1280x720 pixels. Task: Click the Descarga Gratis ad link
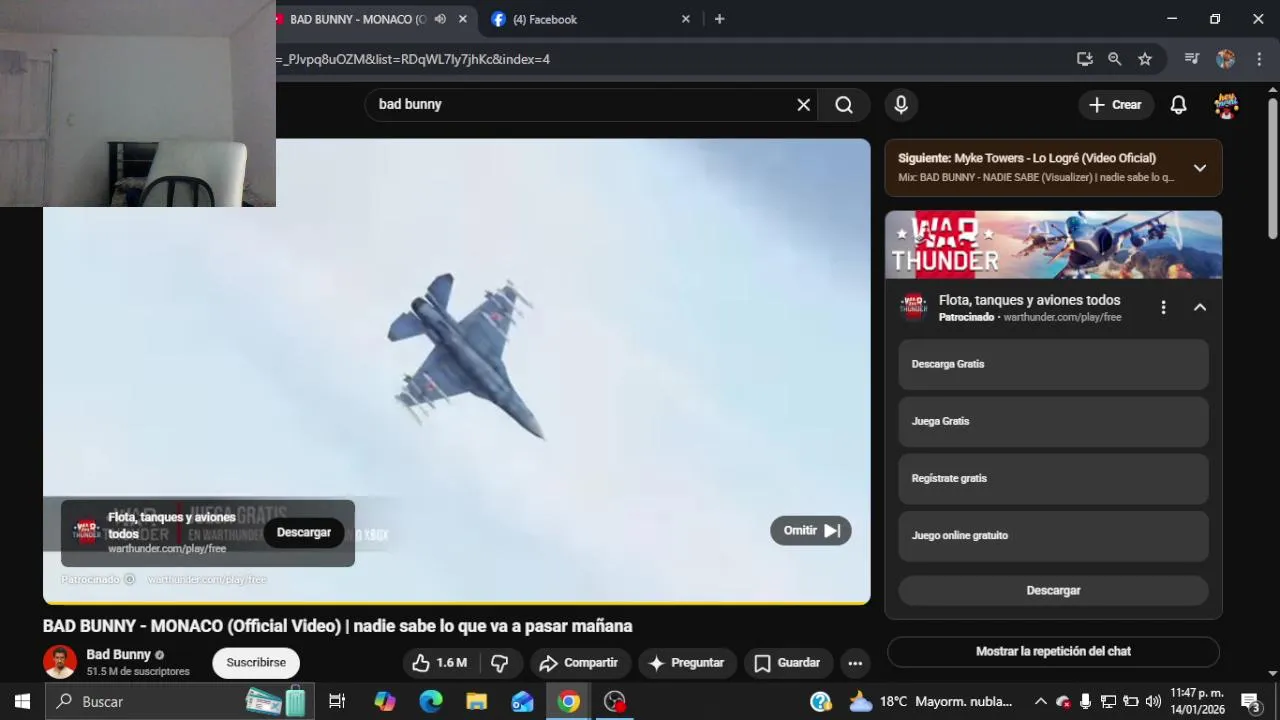point(1053,364)
